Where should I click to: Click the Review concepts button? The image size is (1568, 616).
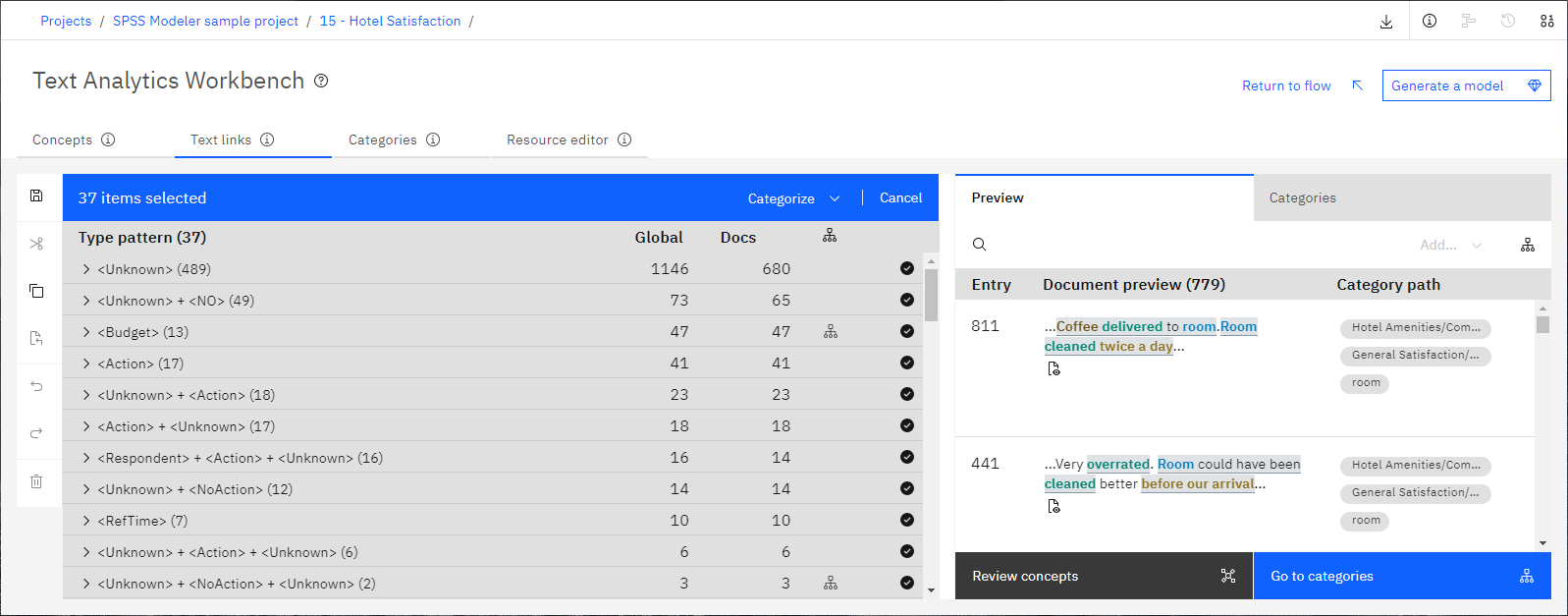pyautogui.click(x=1104, y=576)
